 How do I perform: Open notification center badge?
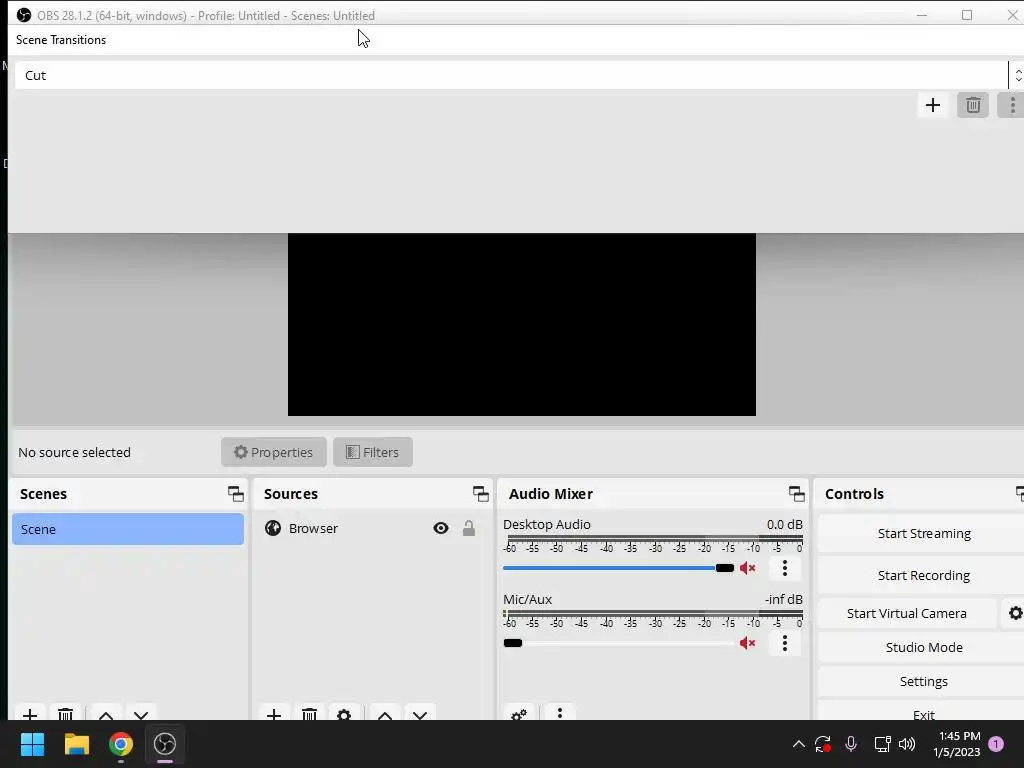pos(996,744)
